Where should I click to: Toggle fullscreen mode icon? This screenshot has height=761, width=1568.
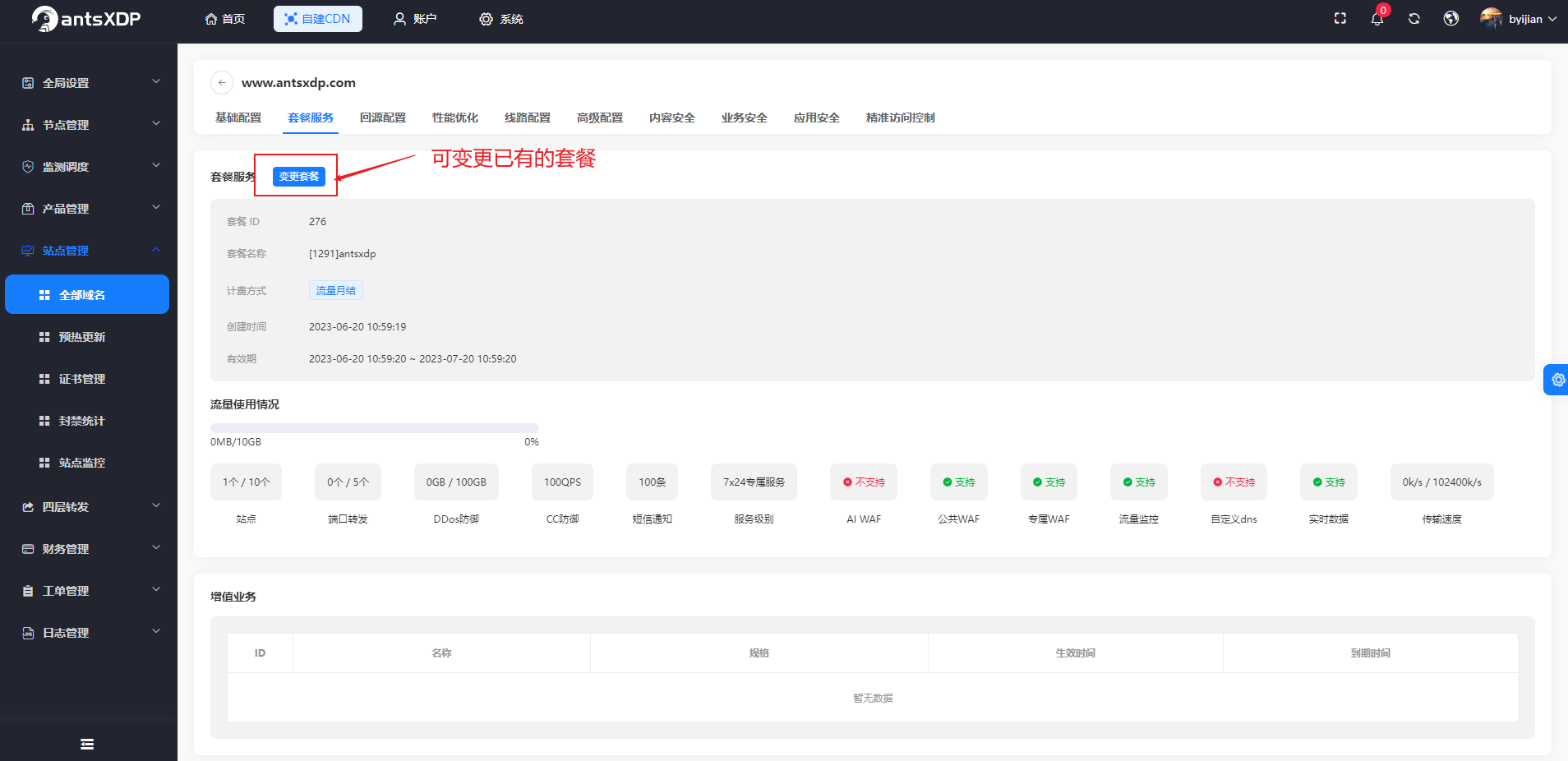pyautogui.click(x=1340, y=18)
